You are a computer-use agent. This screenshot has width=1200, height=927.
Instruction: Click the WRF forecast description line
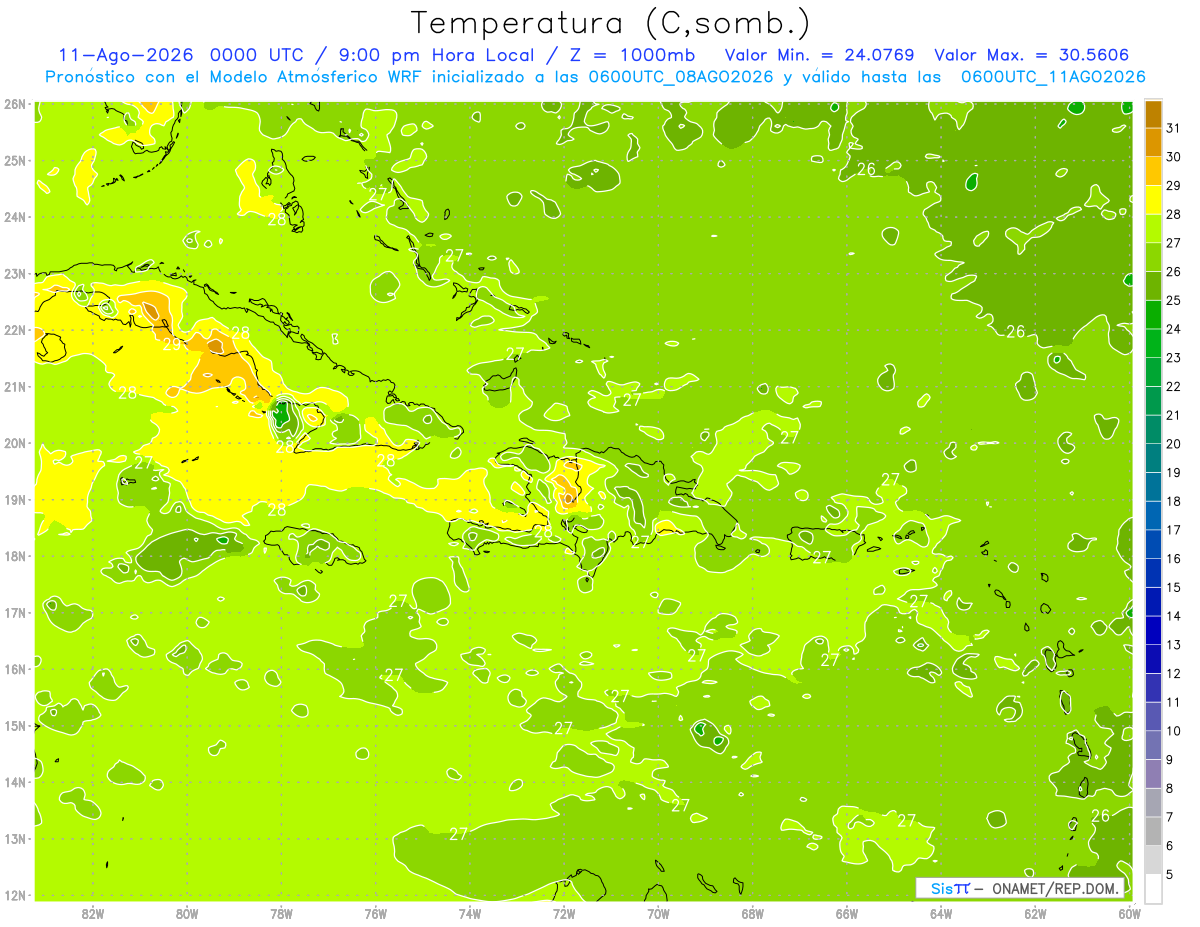pos(595,77)
